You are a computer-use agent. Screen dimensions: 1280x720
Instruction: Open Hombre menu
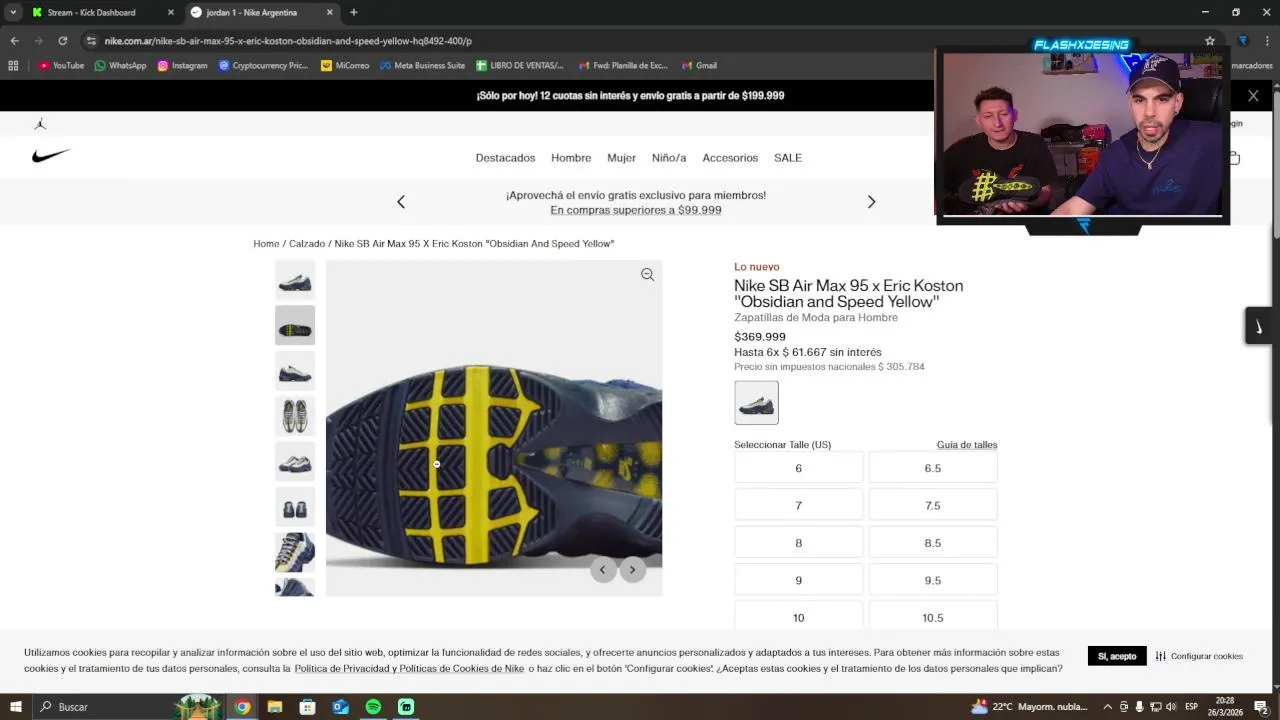[571, 158]
